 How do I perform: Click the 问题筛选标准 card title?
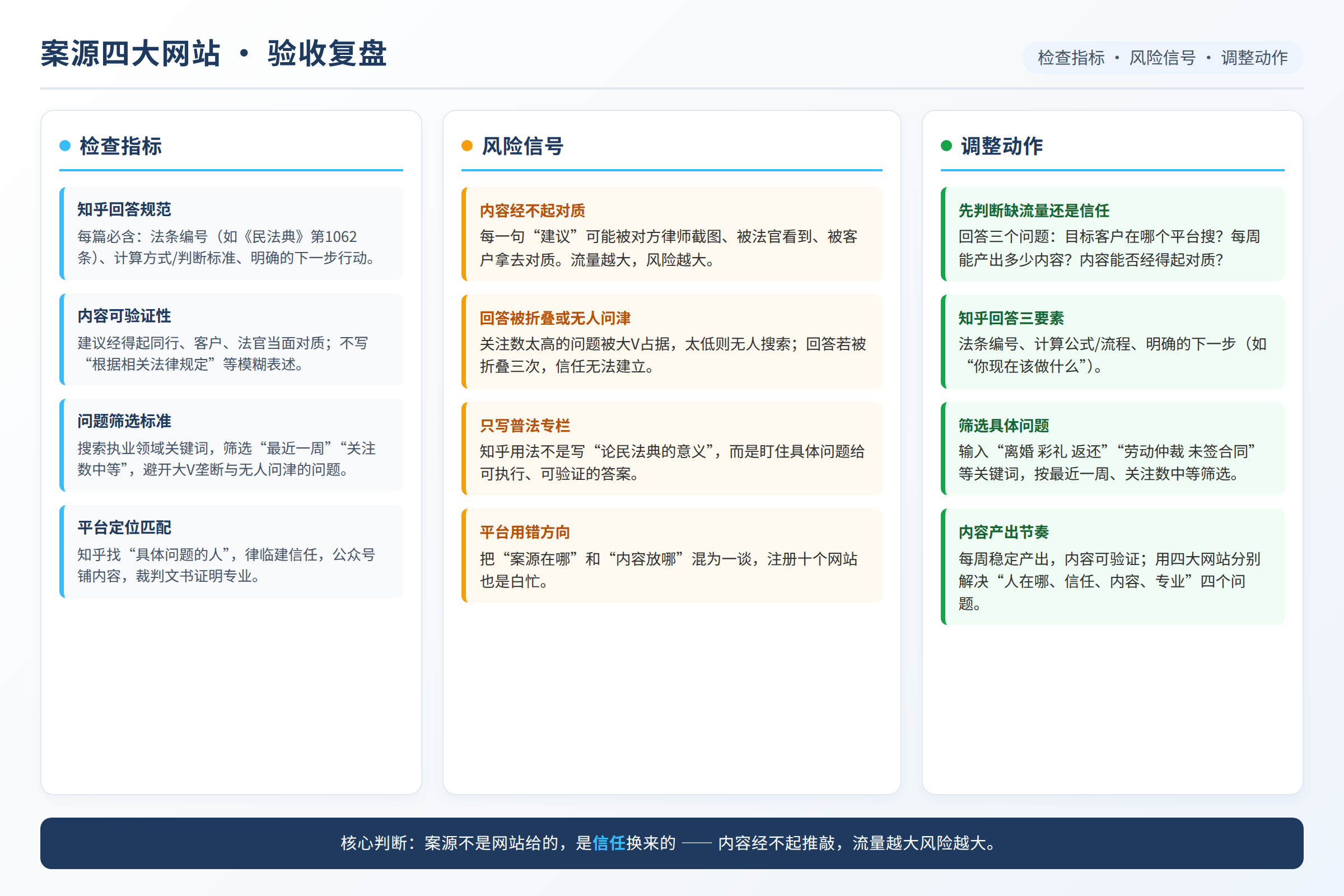(124, 421)
